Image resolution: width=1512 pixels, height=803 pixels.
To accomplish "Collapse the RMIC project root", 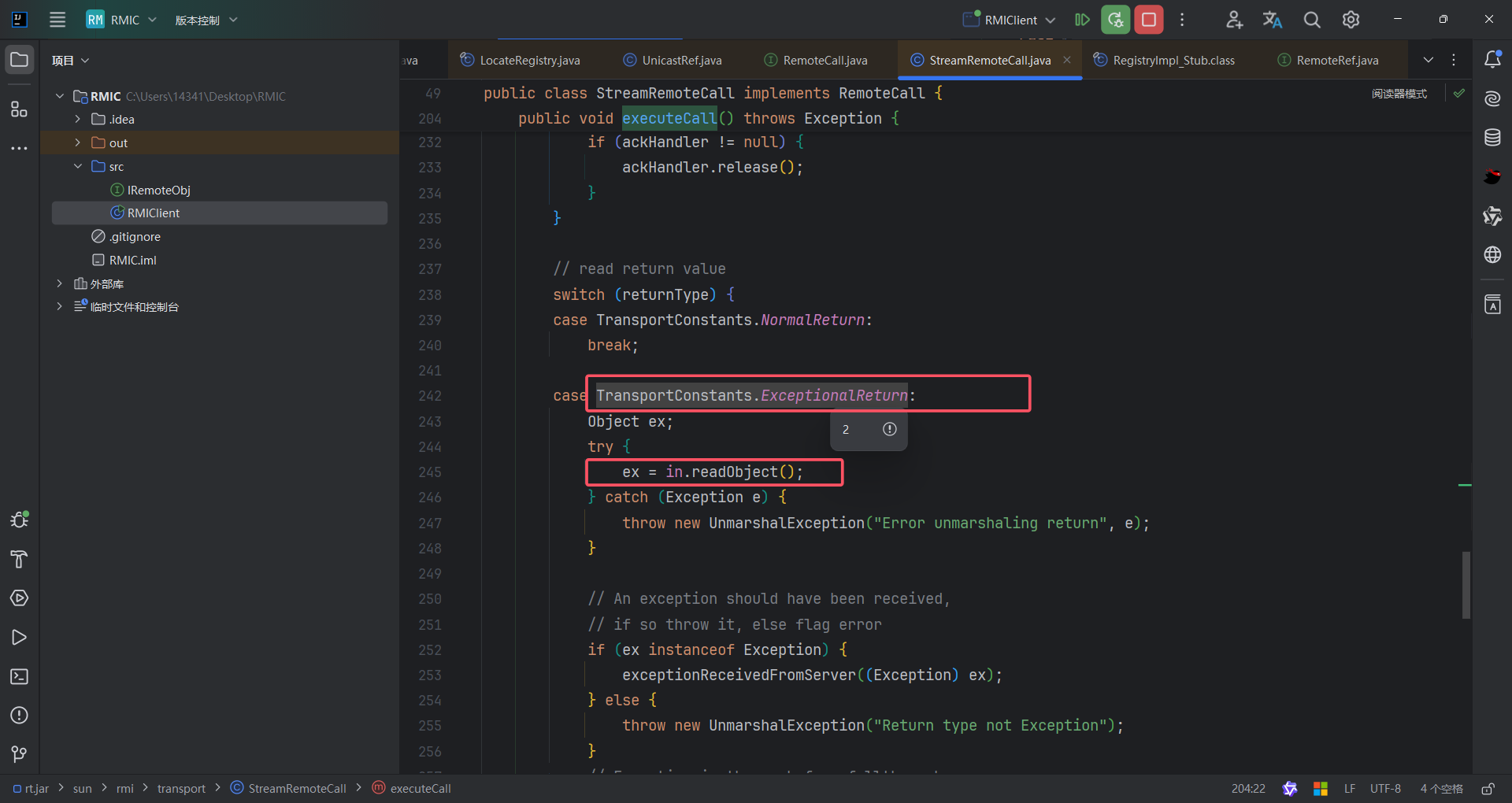I will (x=59, y=96).
